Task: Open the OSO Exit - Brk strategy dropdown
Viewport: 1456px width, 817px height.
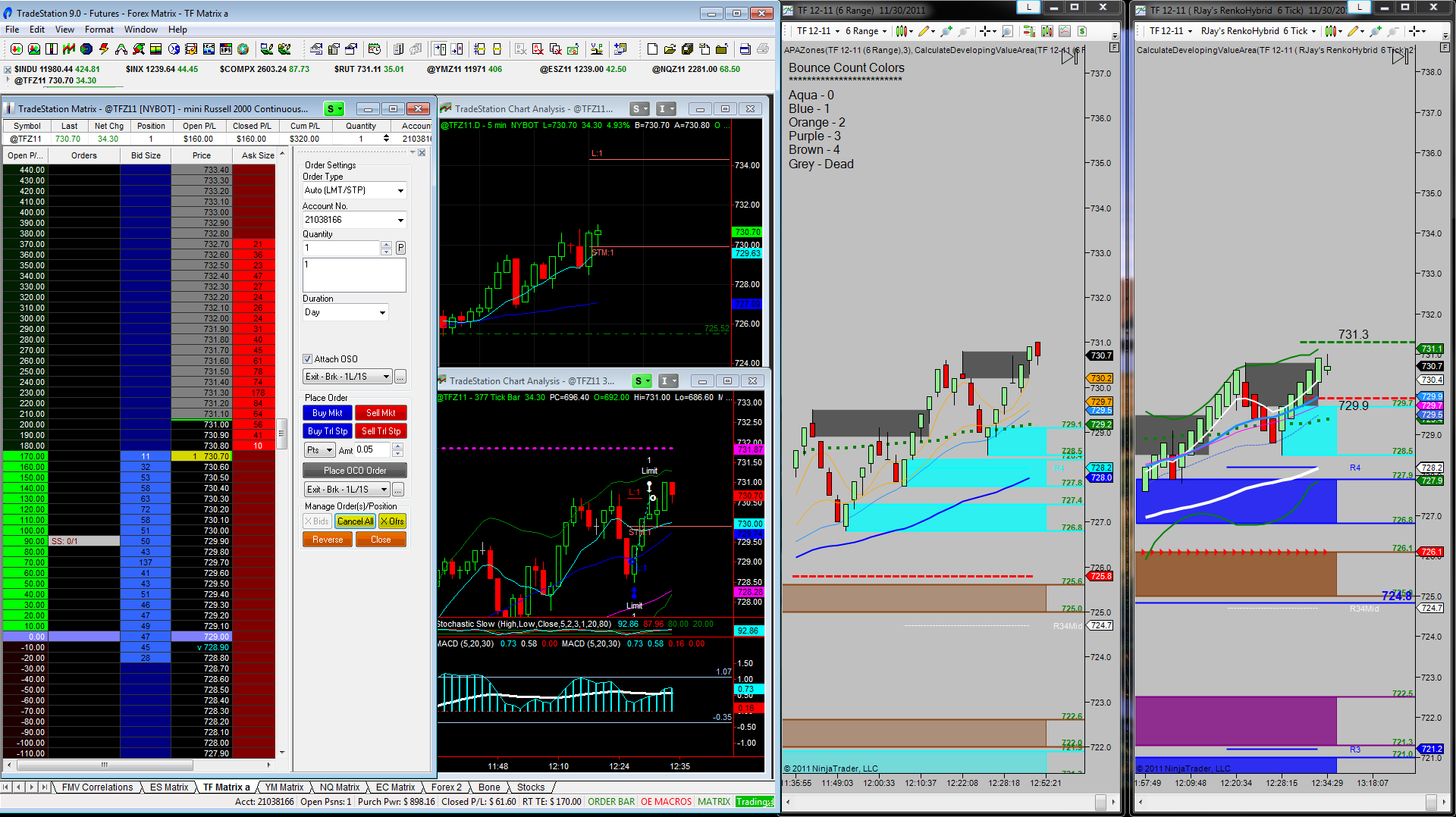Action: tap(347, 377)
